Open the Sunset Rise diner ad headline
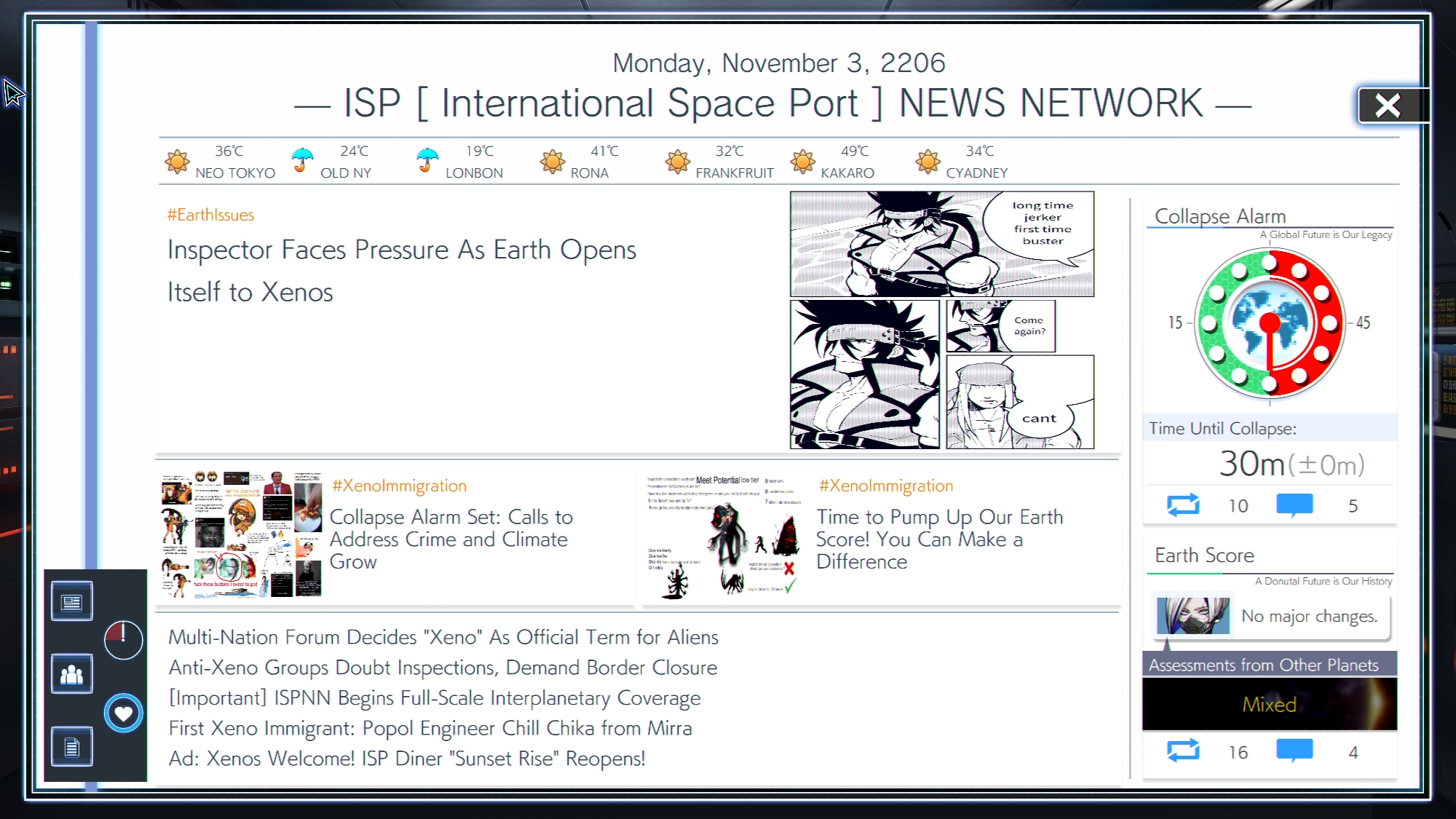The height and width of the screenshot is (819, 1456). [407, 759]
